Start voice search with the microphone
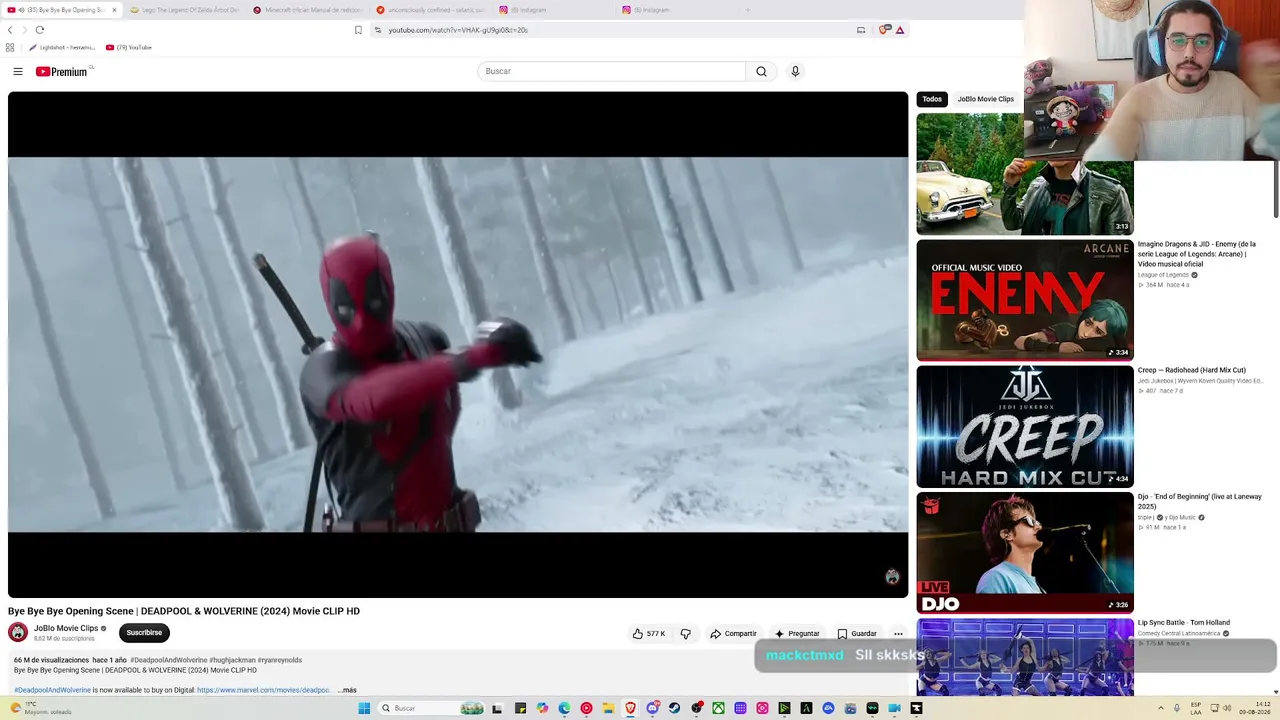1280x720 pixels. click(x=795, y=71)
